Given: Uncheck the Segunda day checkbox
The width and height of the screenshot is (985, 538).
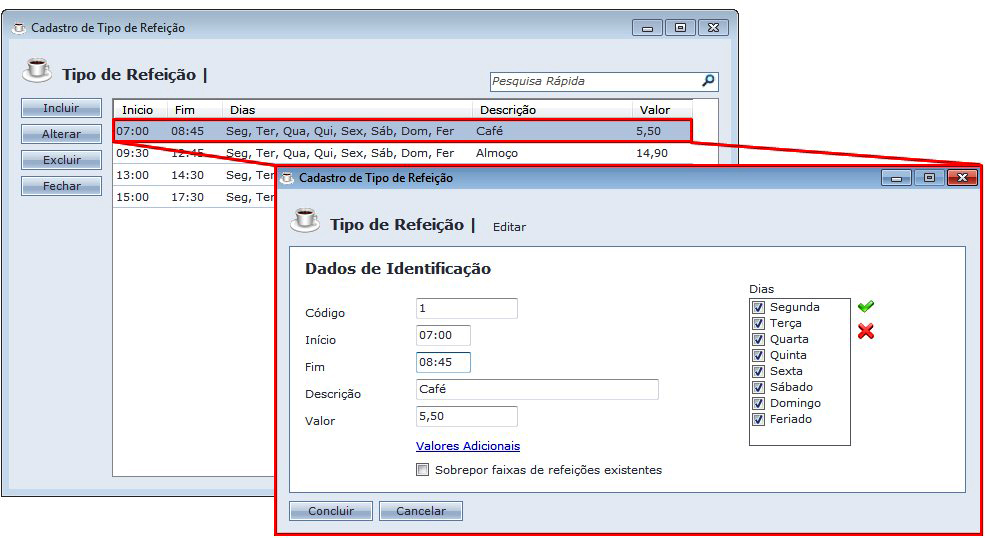Looking at the screenshot, I should (x=758, y=307).
